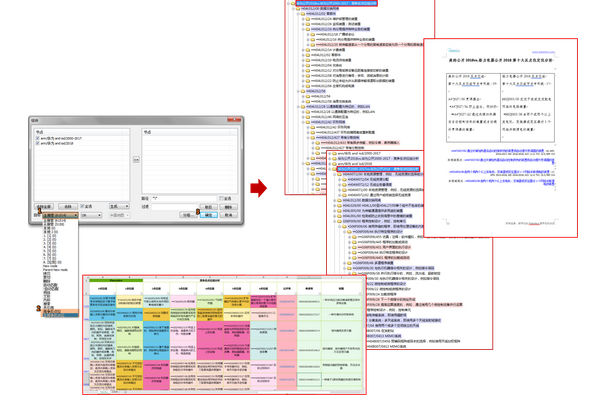Image resolution: width=600 pixels, height=412 pixels.
Task: Click the document's bold italic title line
Action: [501, 60]
